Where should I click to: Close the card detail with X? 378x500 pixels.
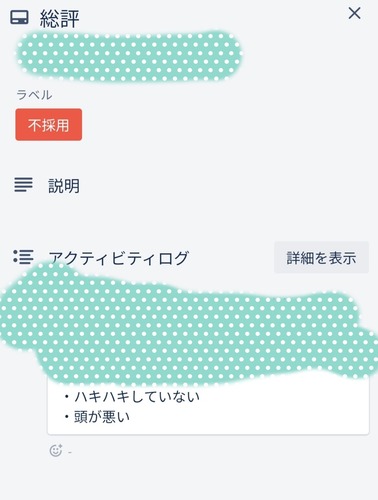354,14
